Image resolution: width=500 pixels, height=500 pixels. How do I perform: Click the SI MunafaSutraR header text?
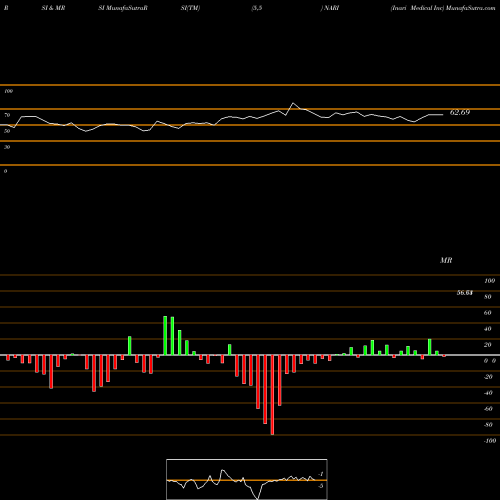click(x=123, y=8)
